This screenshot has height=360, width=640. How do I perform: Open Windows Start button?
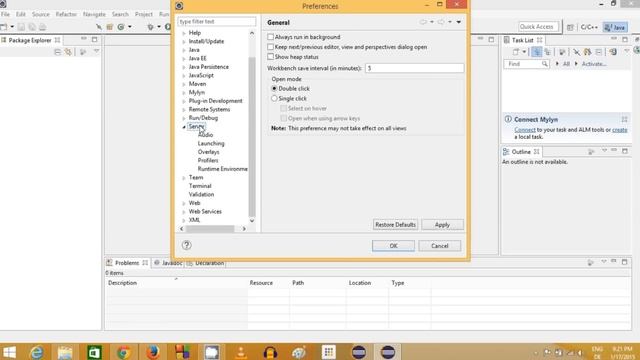[9, 352]
